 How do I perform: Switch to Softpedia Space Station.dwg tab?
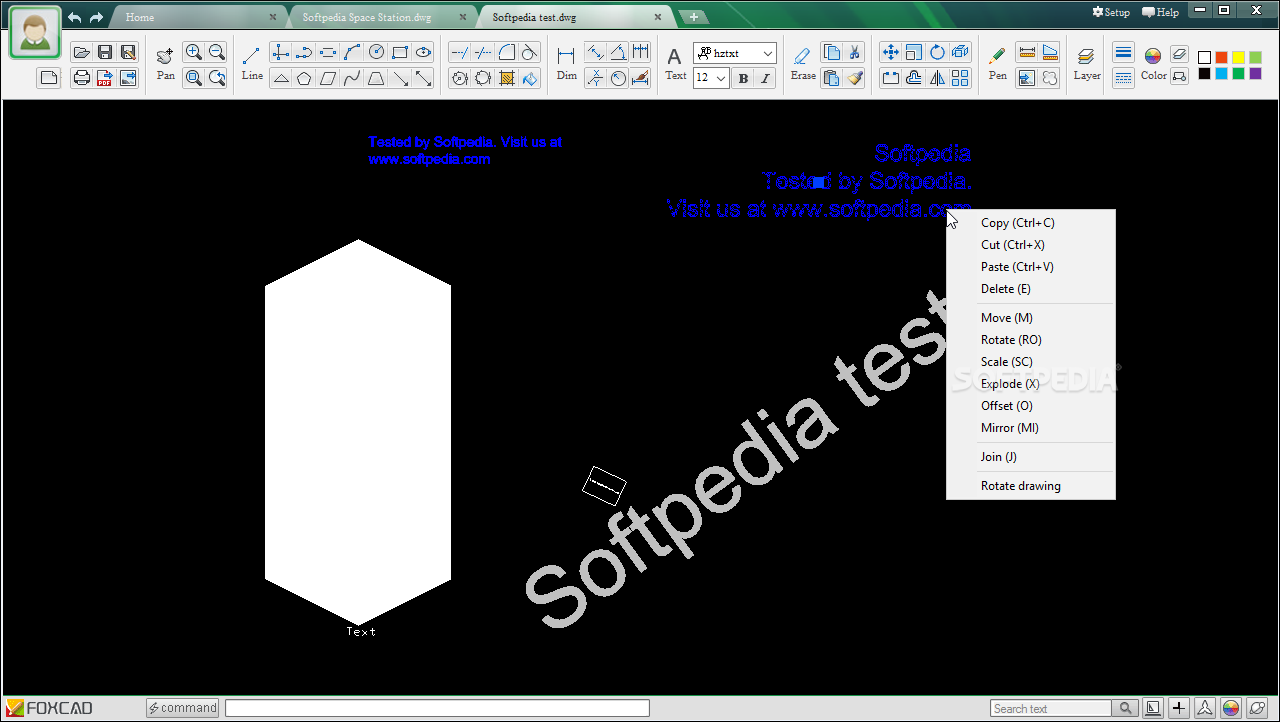(x=367, y=17)
